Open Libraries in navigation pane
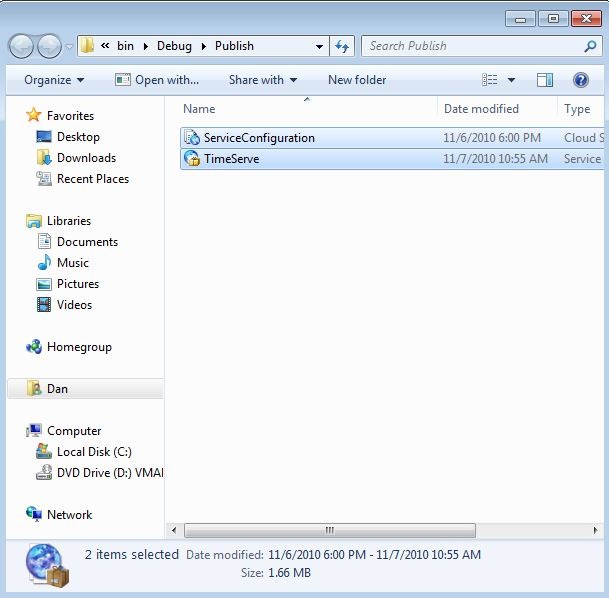The height and width of the screenshot is (598, 609). click(69, 221)
